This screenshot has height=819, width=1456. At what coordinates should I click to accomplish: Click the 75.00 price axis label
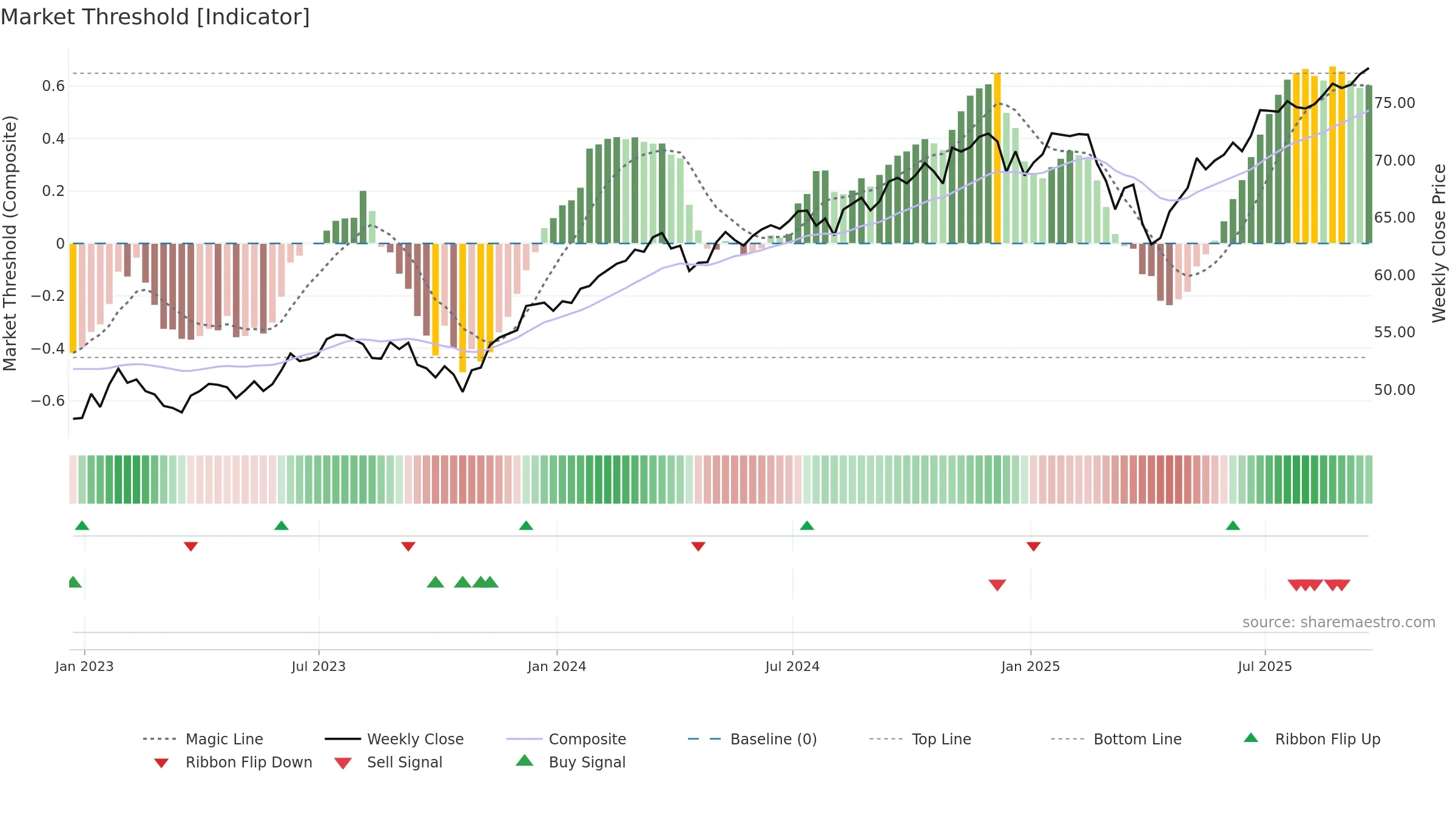click(1395, 103)
